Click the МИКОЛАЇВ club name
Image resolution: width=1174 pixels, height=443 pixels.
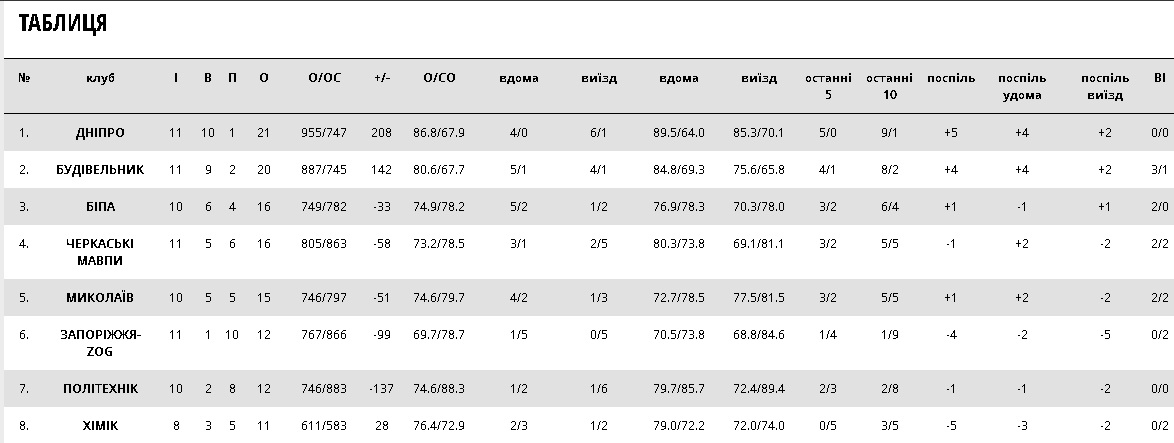(x=100, y=298)
